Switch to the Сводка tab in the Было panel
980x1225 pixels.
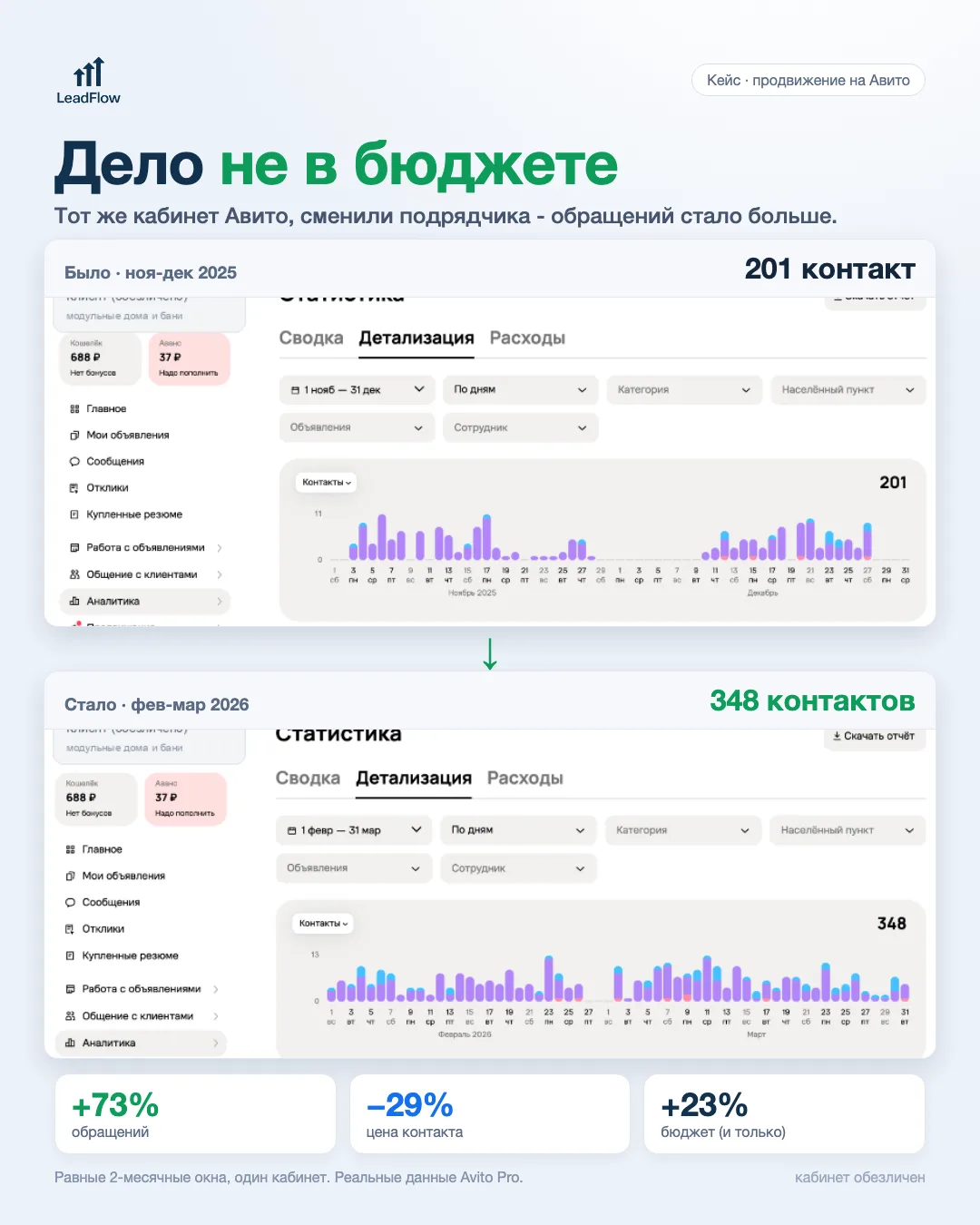coord(311,338)
